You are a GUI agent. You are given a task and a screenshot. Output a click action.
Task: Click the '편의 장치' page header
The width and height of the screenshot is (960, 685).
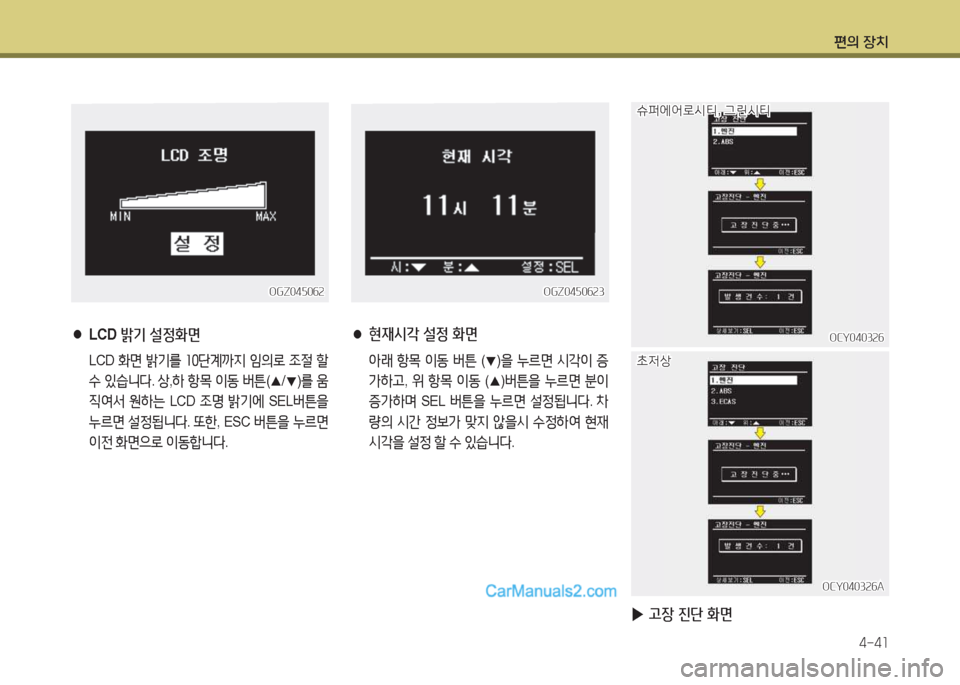pyautogui.click(x=860, y=42)
